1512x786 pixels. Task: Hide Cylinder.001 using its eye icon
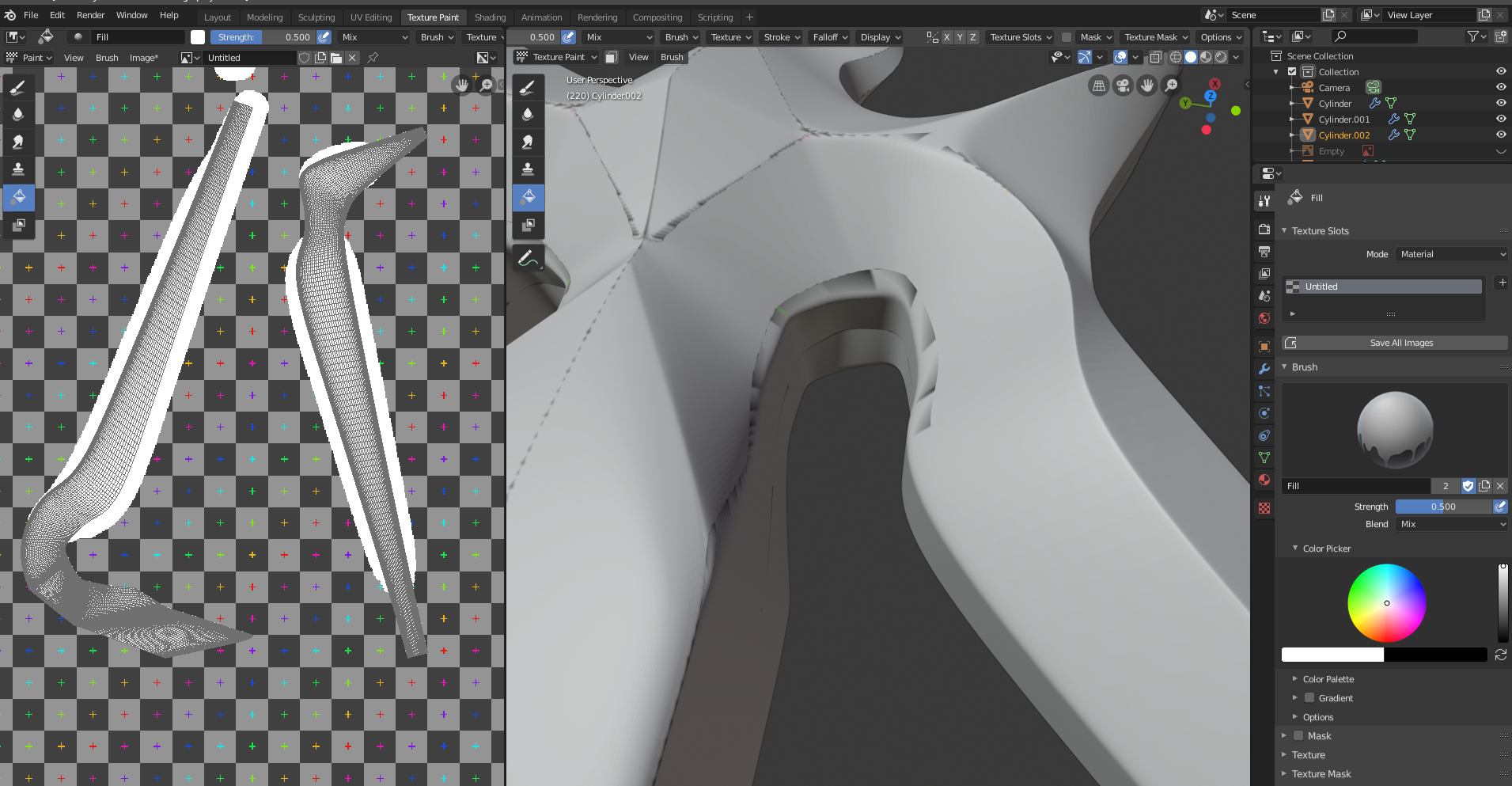pos(1500,119)
